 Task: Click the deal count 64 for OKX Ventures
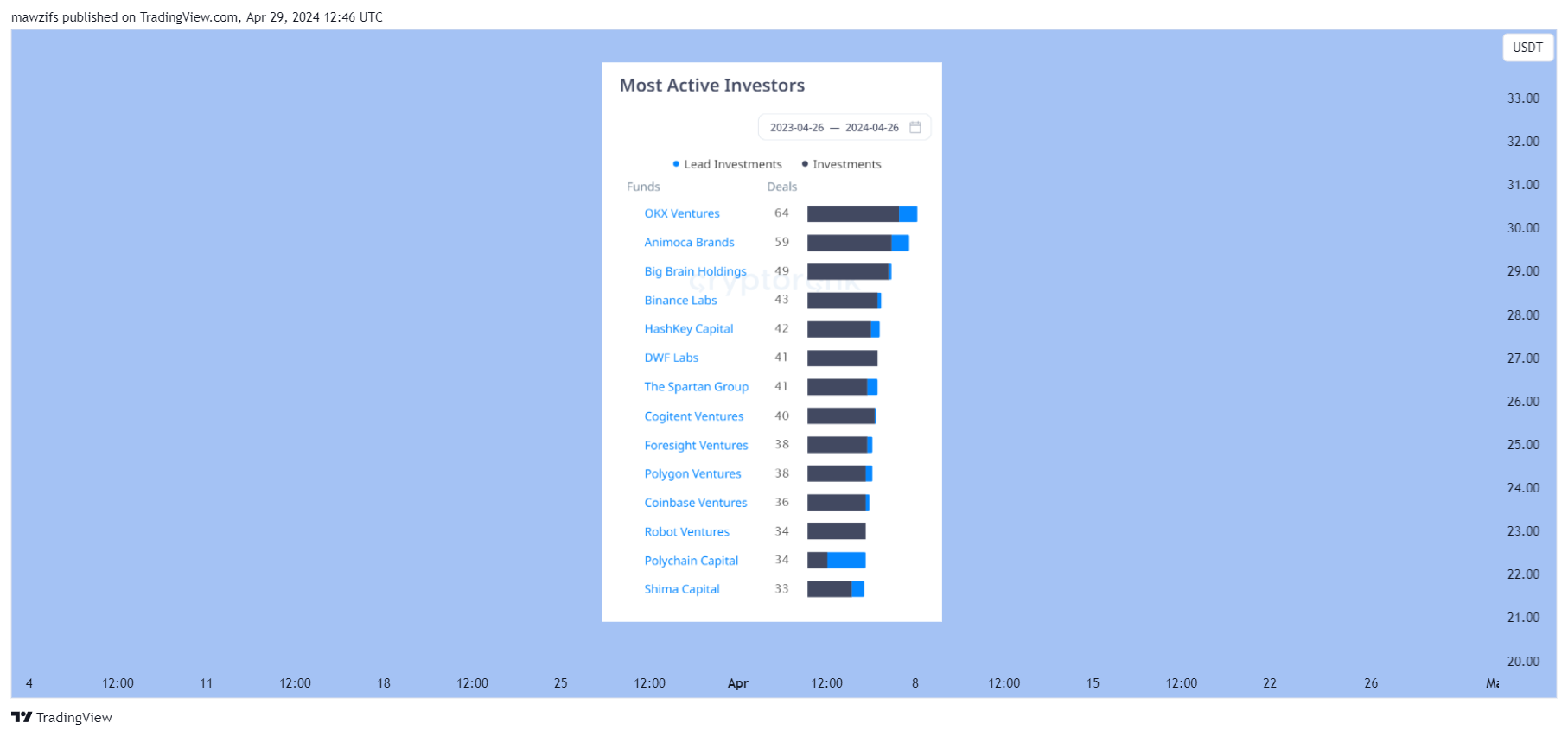pos(781,213)
